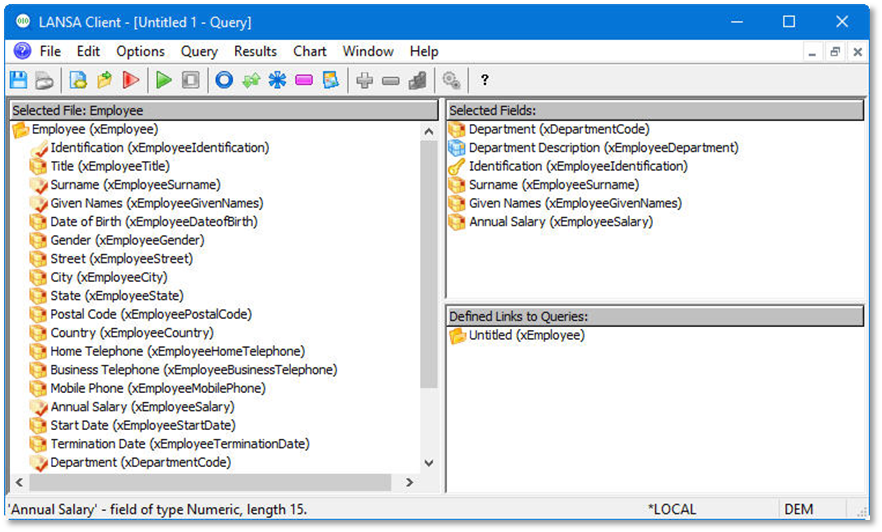
Task: Click the gray gears toolbar icon
Action: click(x=451, y=80)
